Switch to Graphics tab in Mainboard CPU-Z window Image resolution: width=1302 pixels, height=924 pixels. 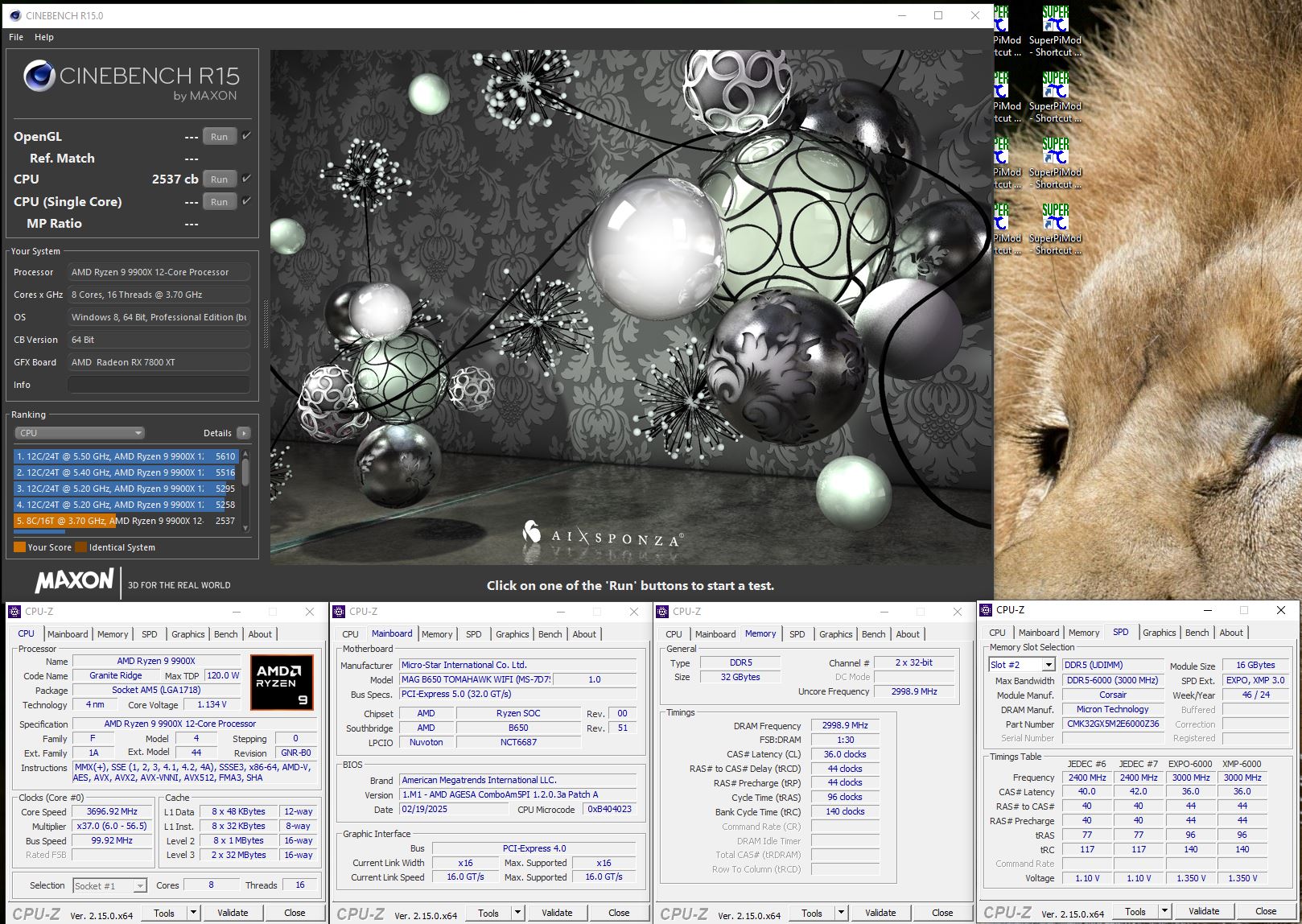[513, 634]
